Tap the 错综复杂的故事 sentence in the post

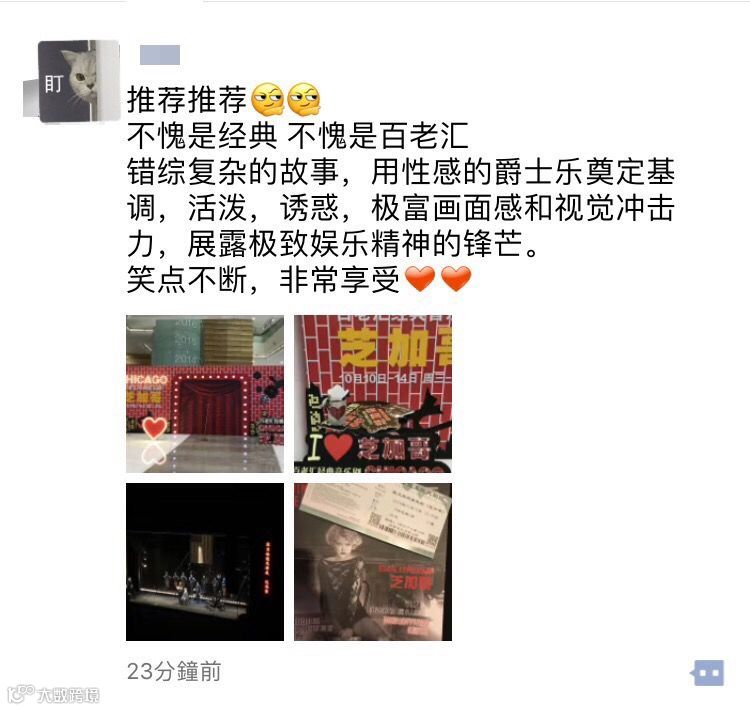232,172
